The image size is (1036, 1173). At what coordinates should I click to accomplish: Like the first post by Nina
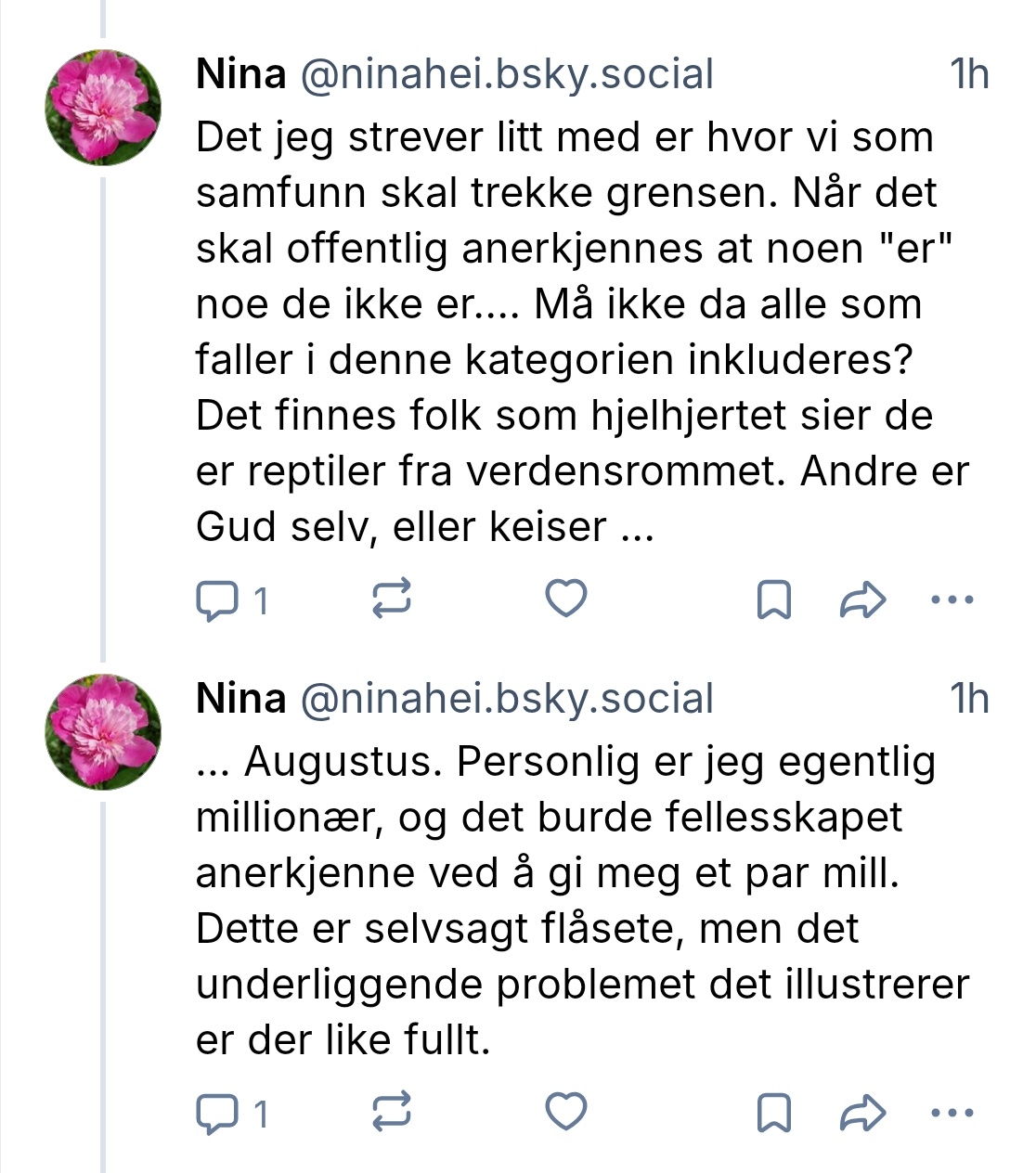coord(565,599)
